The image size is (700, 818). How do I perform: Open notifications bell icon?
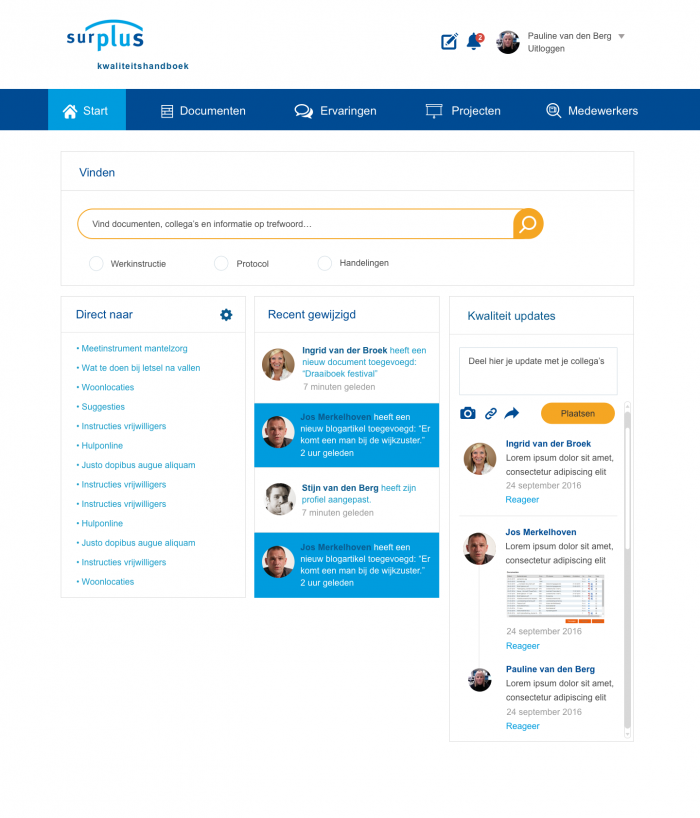click(x=475, y=41)
